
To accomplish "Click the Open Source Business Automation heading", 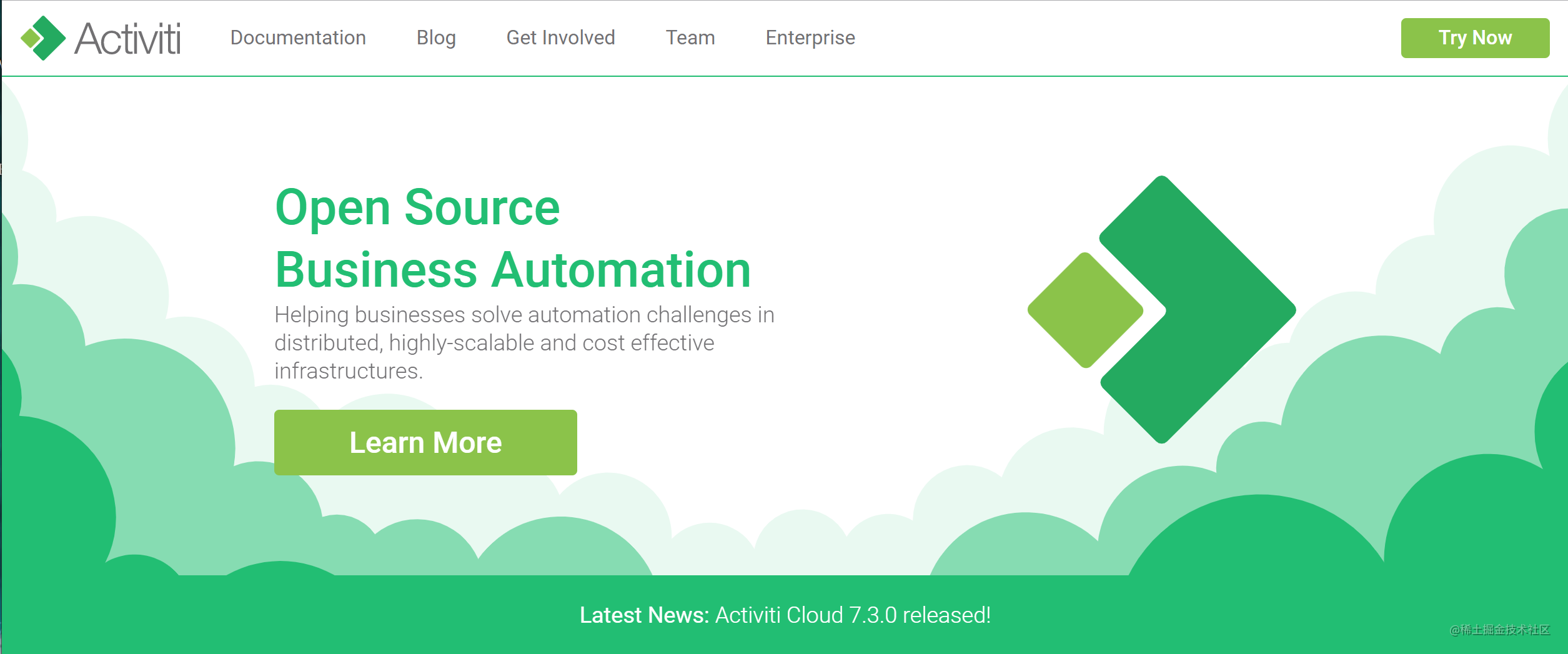I will (513, 238).
